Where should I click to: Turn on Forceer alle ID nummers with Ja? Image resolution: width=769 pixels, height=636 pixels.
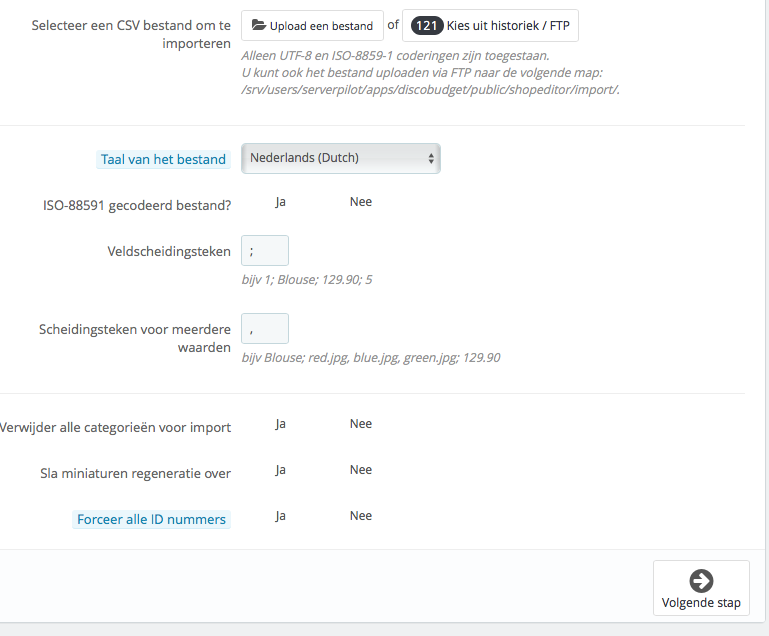click(281, 516)
